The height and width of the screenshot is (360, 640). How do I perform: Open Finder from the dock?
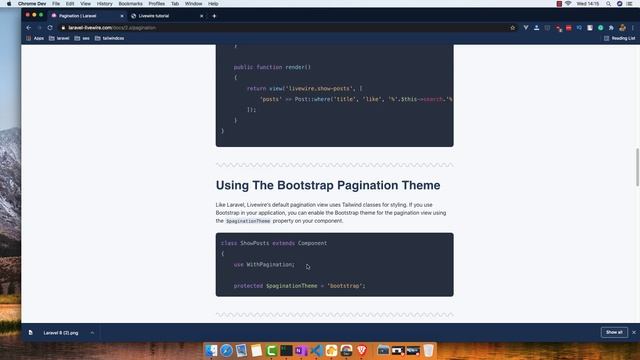coord(211,350)
